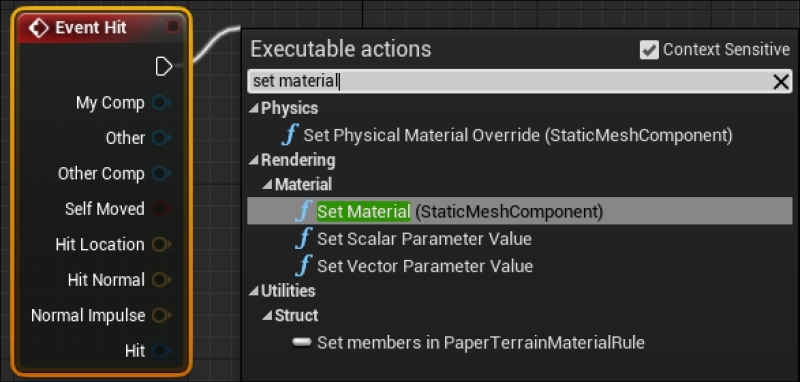This screenshot has height=382, width=800.
Task: Click the Event Hit execution output pin
Action: point(164,66)
